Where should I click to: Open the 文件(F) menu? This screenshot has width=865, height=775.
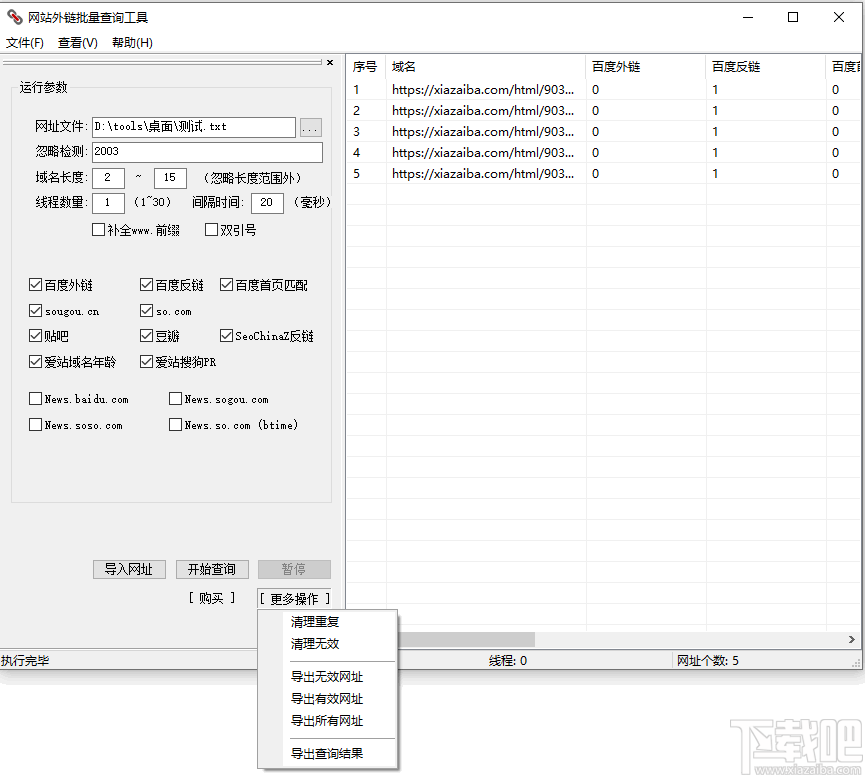coord(25,43)
